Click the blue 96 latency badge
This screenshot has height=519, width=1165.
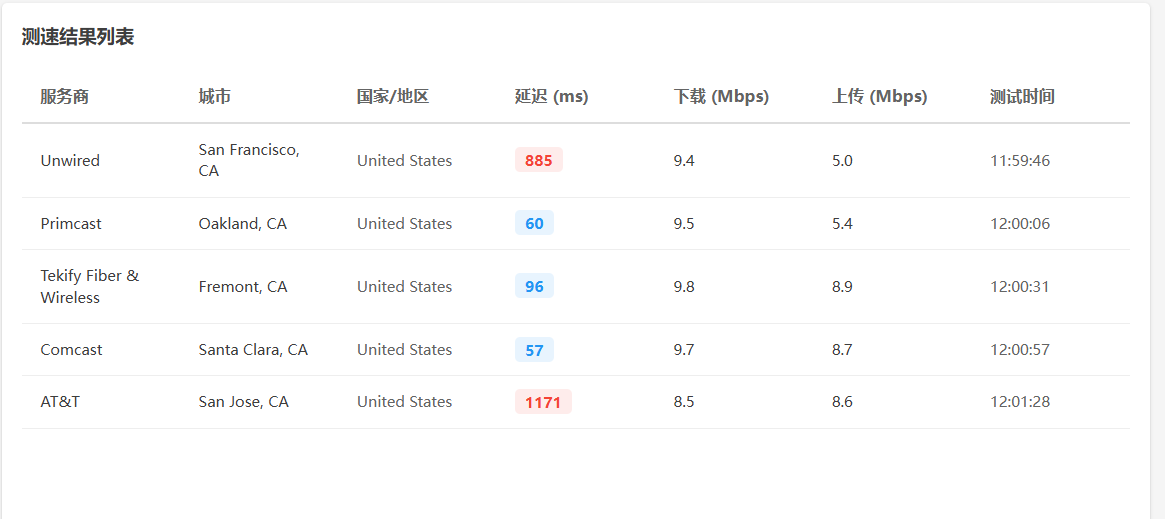pyautogui.click(x=534, y=286)
